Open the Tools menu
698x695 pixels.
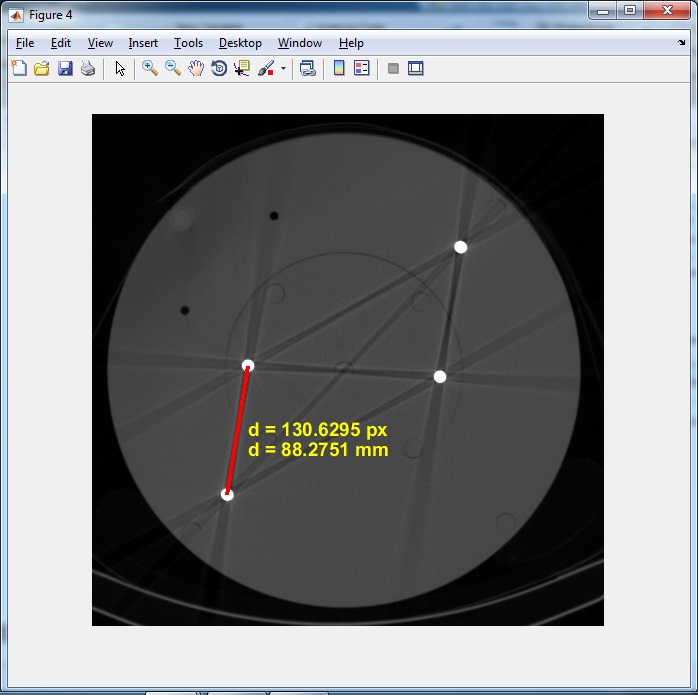click(188, 43)
